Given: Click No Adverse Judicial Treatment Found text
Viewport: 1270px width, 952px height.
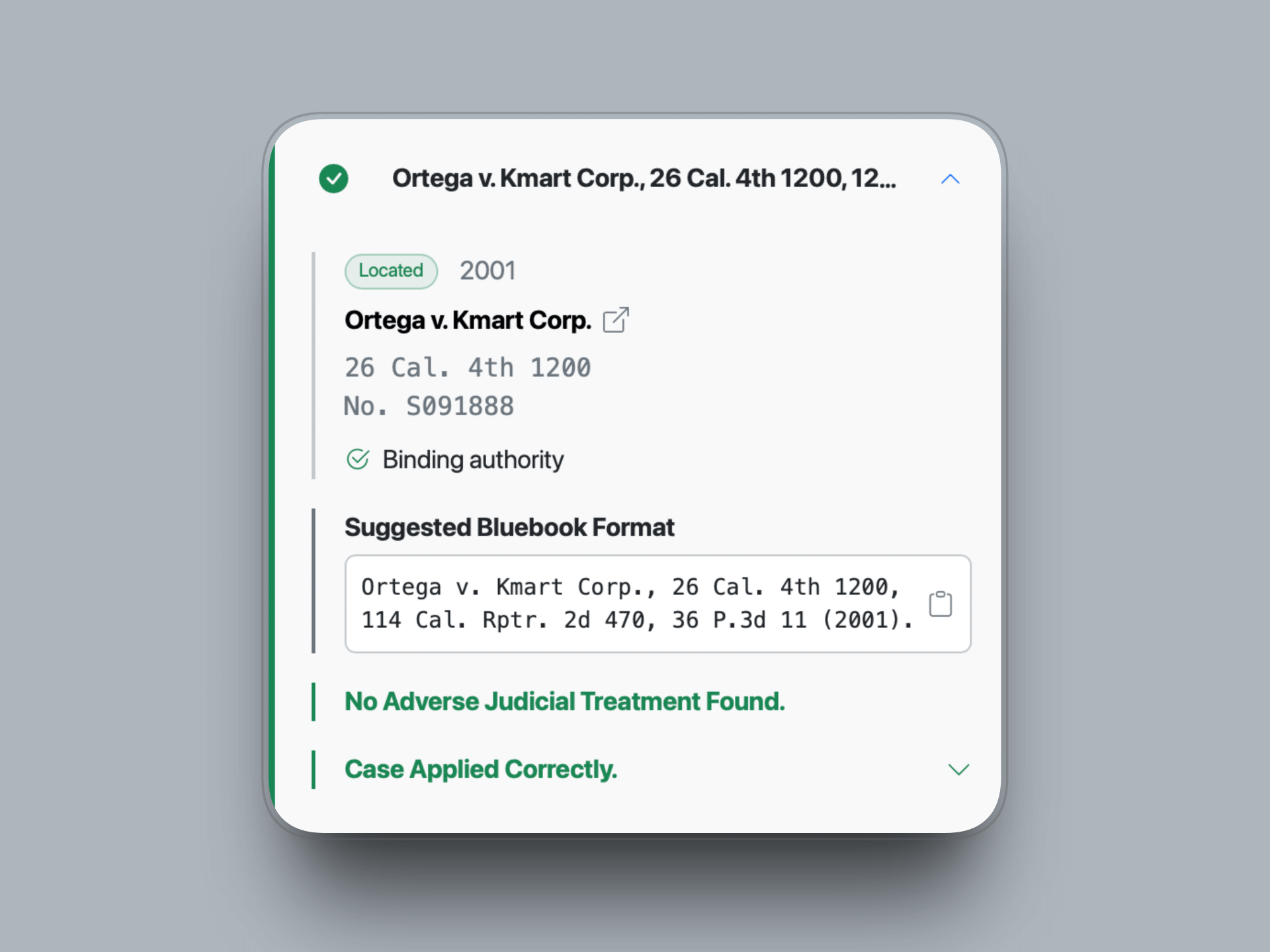Looking at the screenshot, I should [564, 701].
